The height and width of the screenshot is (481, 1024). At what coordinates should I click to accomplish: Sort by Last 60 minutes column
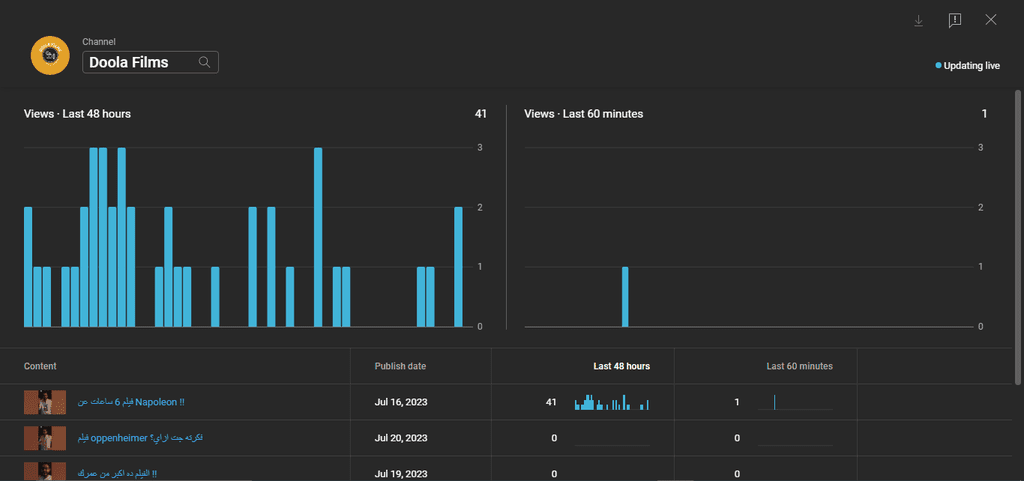click(x=799, y=366)
